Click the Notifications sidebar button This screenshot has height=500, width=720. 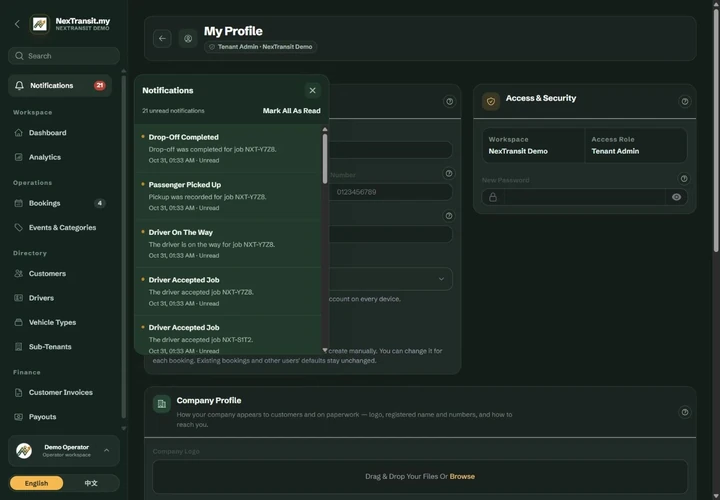coord(60,86)
